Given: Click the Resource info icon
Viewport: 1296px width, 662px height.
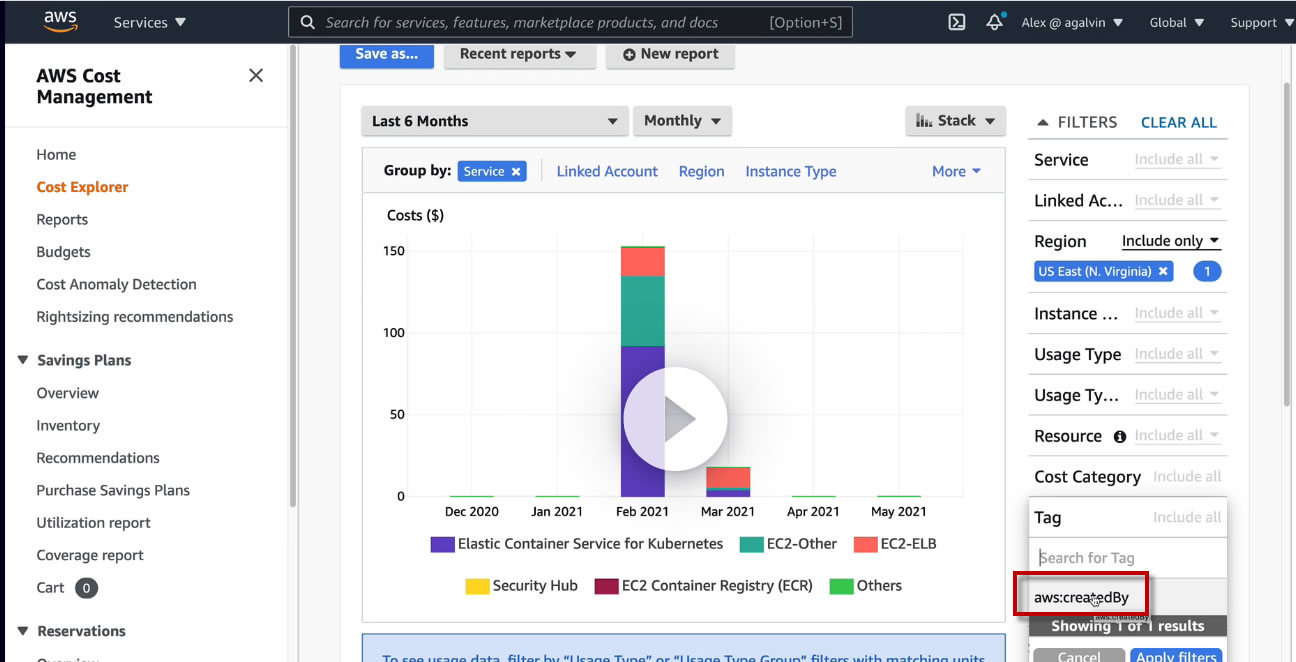Looking at the screenshot, I should 1120,437.
